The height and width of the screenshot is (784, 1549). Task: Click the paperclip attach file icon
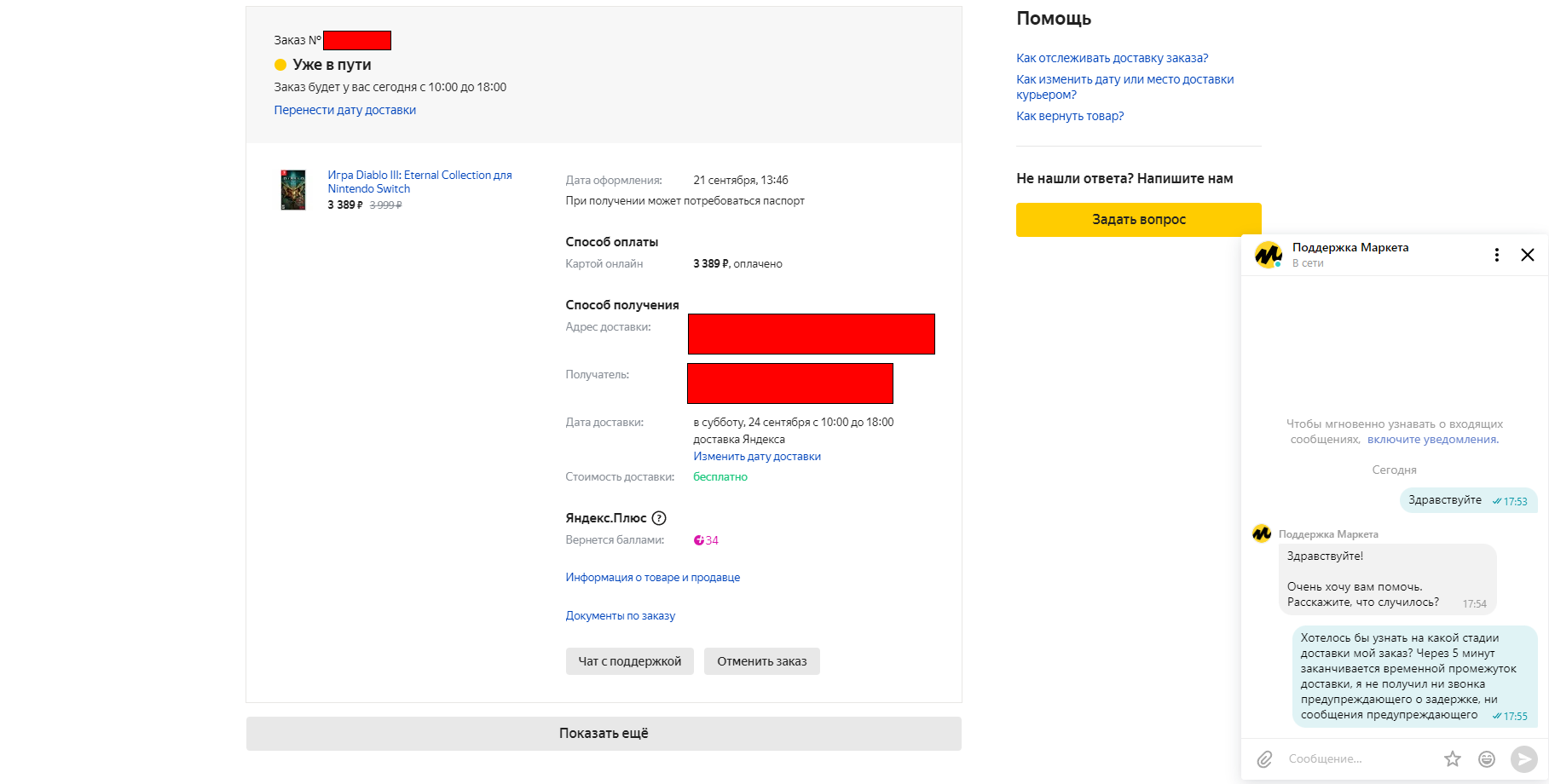click(1264, 758)
